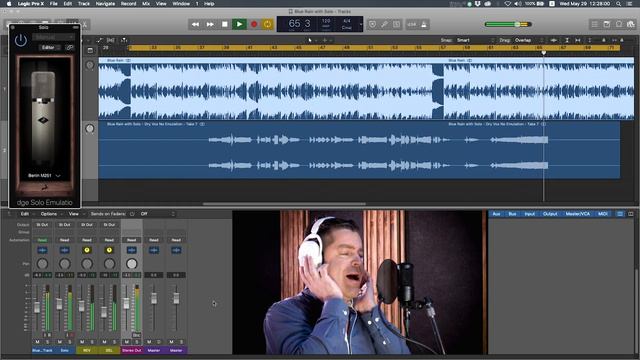
Task: Open the LCD display mode arrow
Action: pyautogui.click(x=361, y=24)
